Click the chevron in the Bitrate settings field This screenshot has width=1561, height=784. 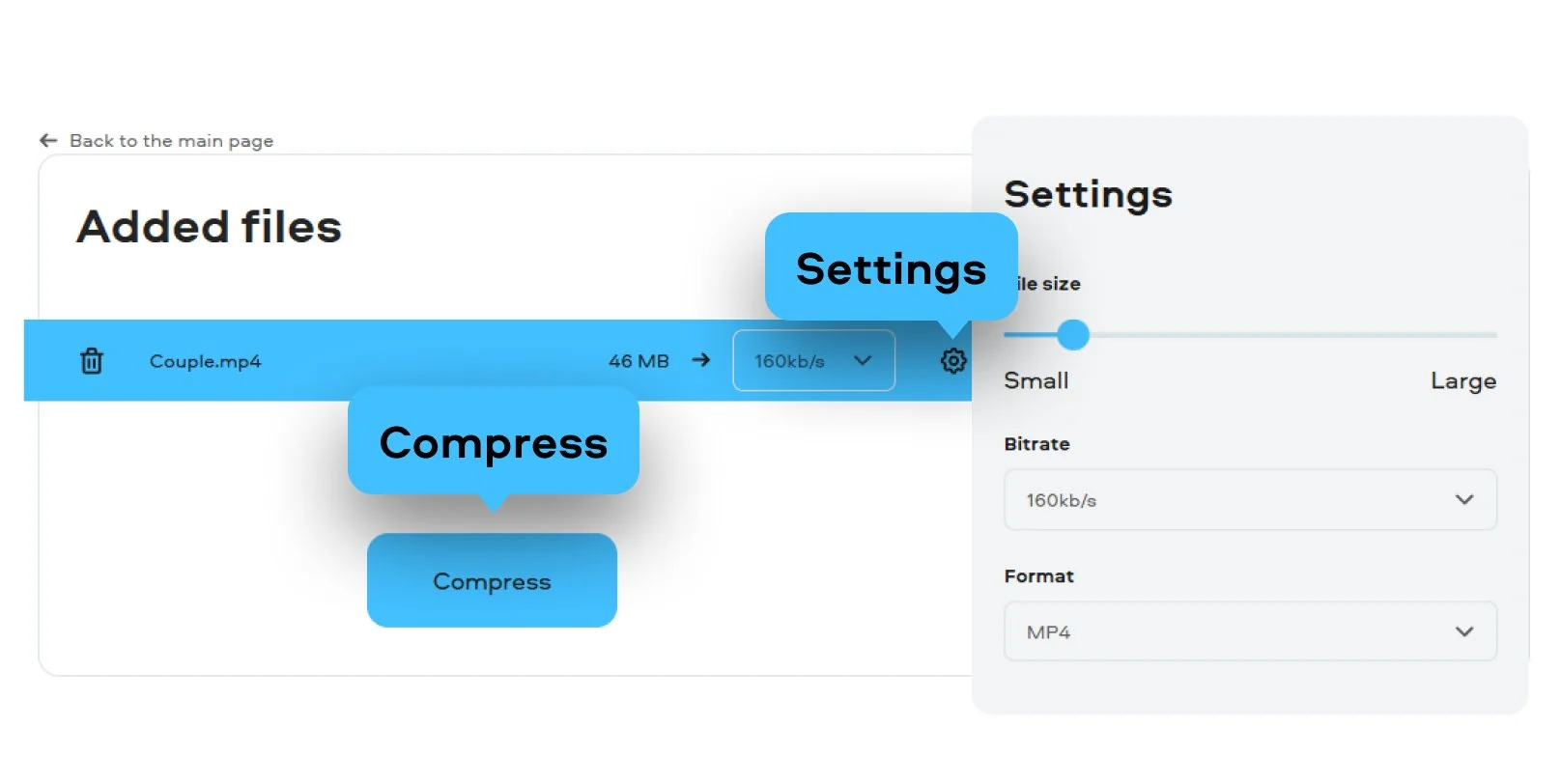click(1464, 499)
